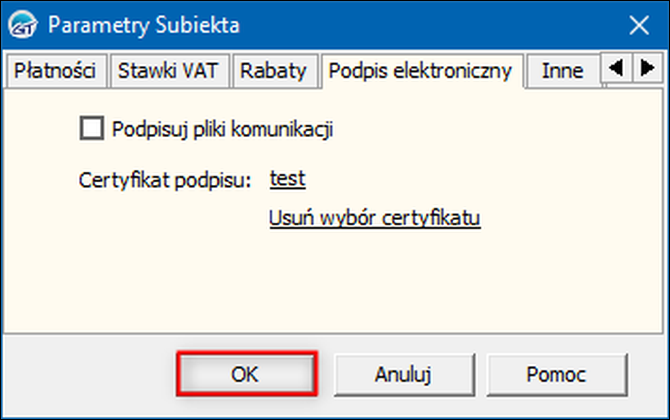Switch to the Płatności tab
The height and width of the screenshot is (420, 670).
[55, 71]
